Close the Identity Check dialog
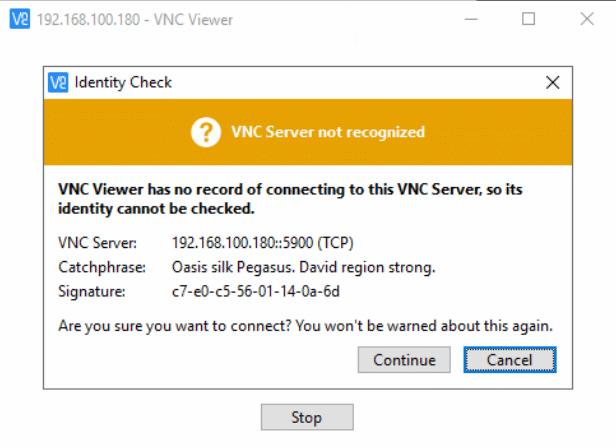Image resolution: width=616 pixels, height=448 pixels. [x=552, y=83]
